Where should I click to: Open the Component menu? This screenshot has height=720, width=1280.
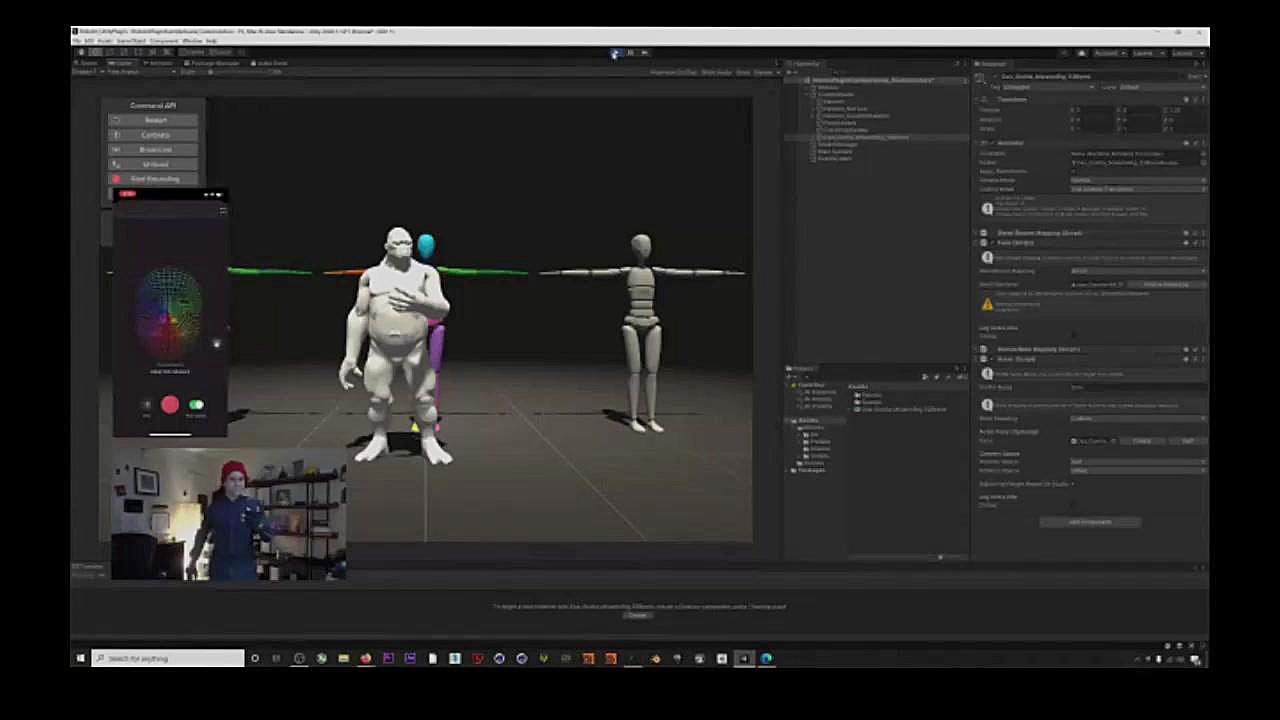click(x=163, y=41)
